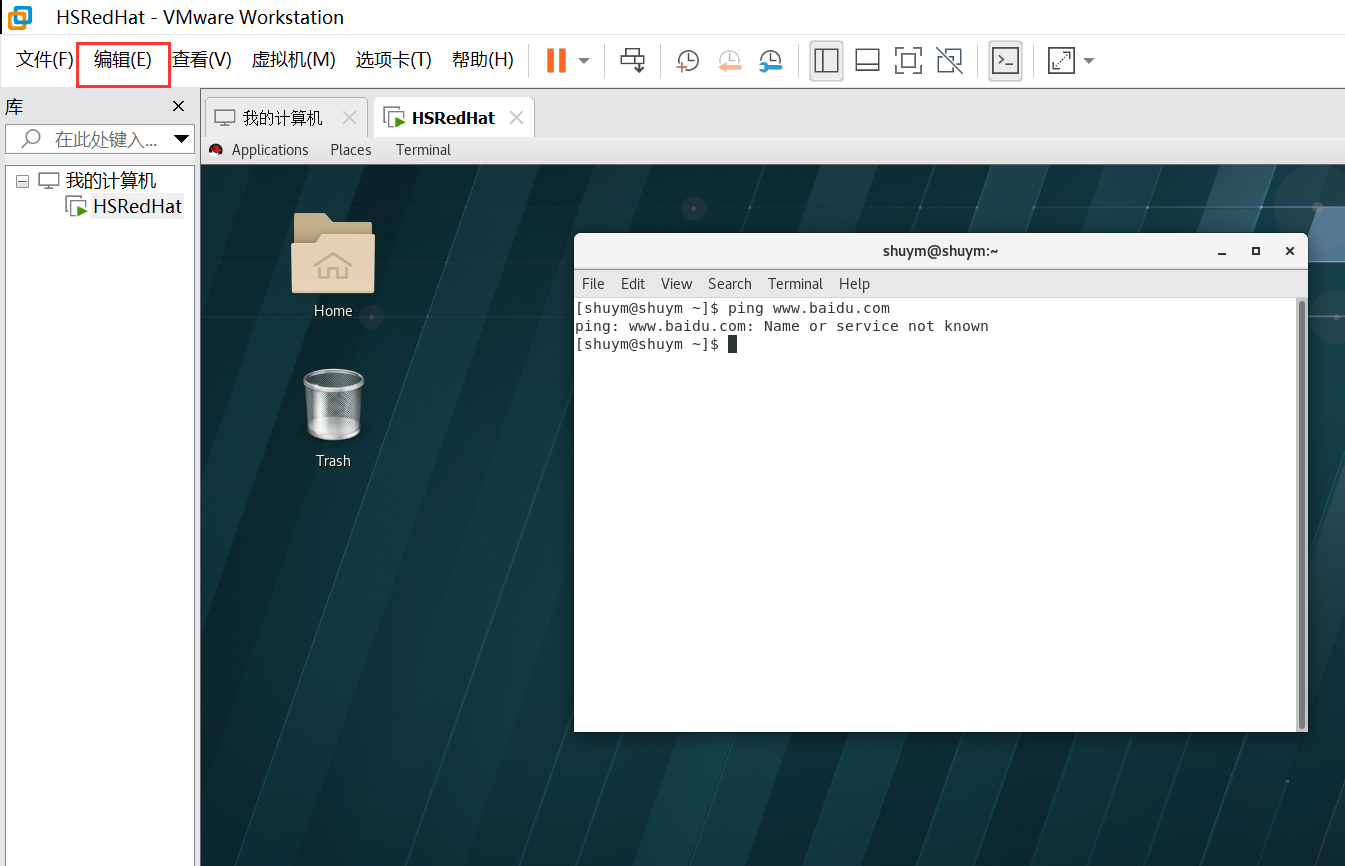Screen dimensions: 1345x866
Task: Toggle the console view icon
Action: coord(1005,61)
